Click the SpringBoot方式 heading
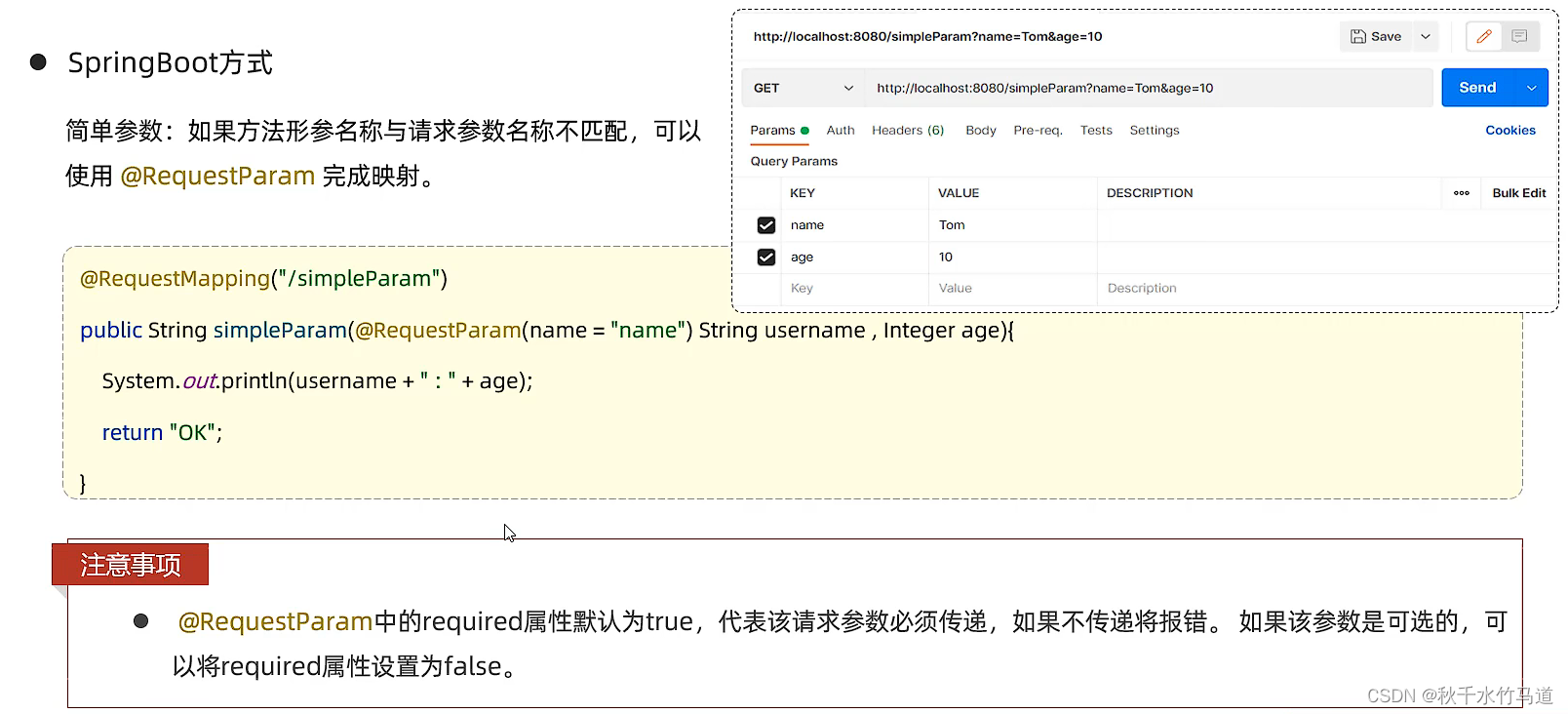Screen dimensions: 1568x714 pos(170,63)
